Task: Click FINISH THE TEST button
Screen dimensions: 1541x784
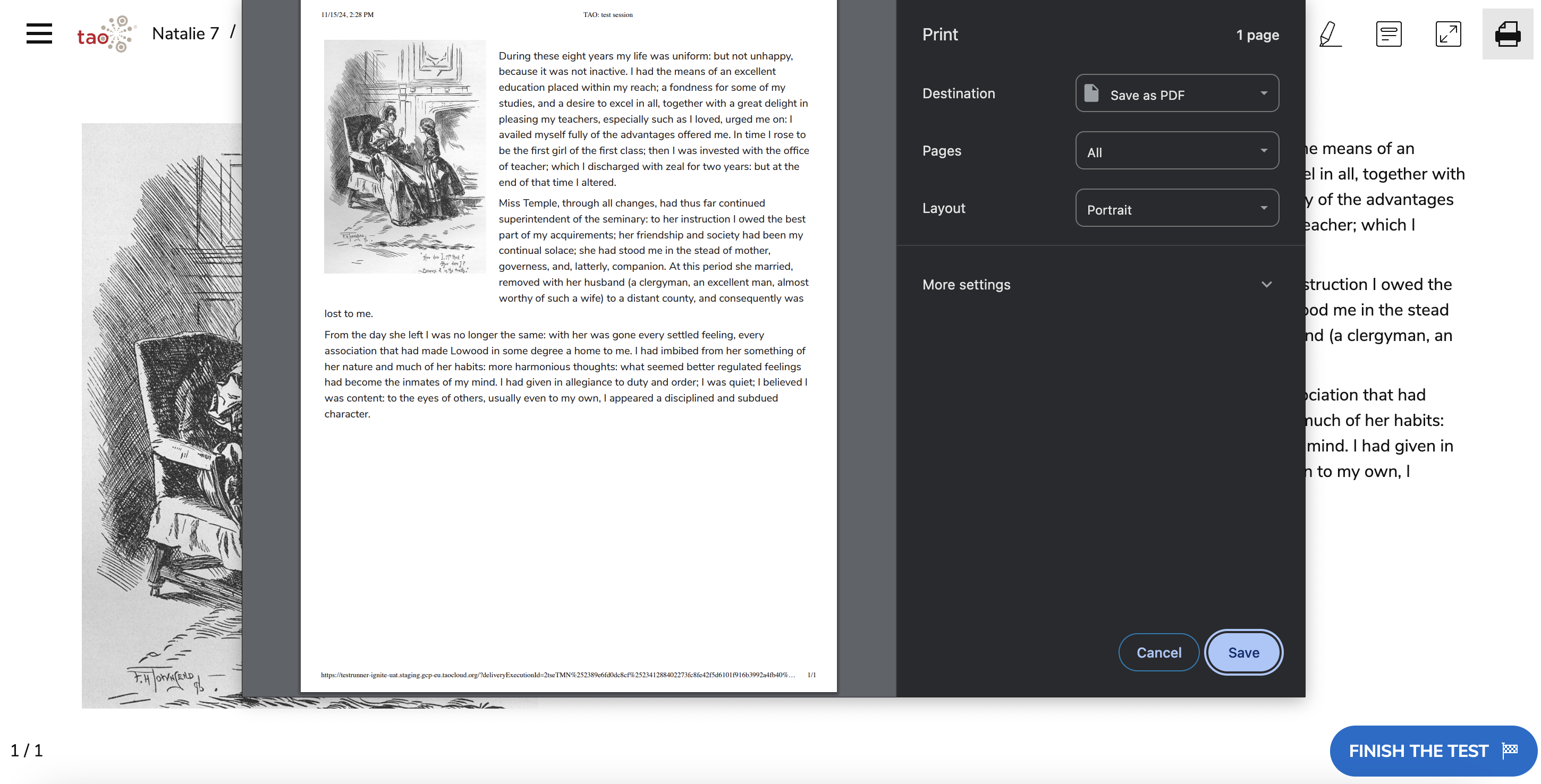Action: point(1418,751)
